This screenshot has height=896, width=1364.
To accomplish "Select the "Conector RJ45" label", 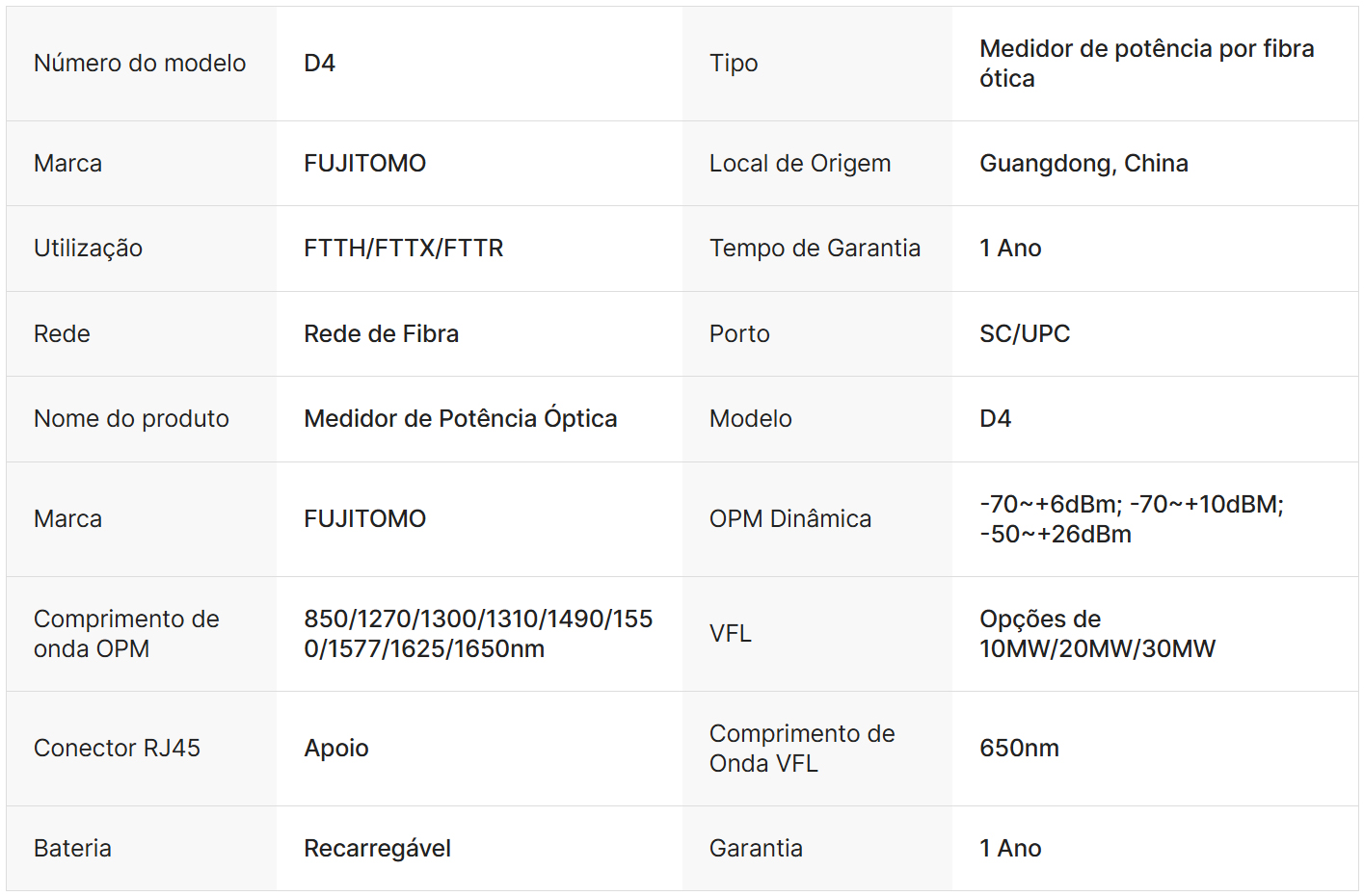I will 117,749.
